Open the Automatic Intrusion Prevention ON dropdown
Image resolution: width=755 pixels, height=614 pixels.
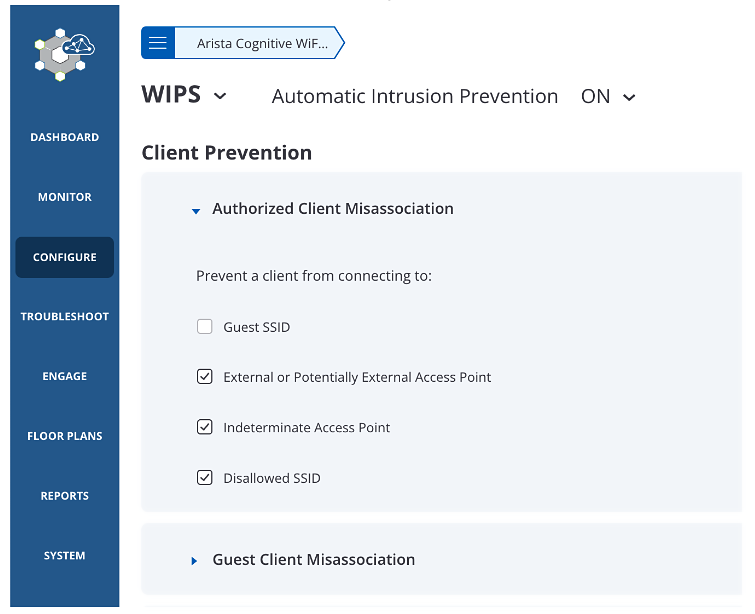pyautogui.click(x=608, y=97)
